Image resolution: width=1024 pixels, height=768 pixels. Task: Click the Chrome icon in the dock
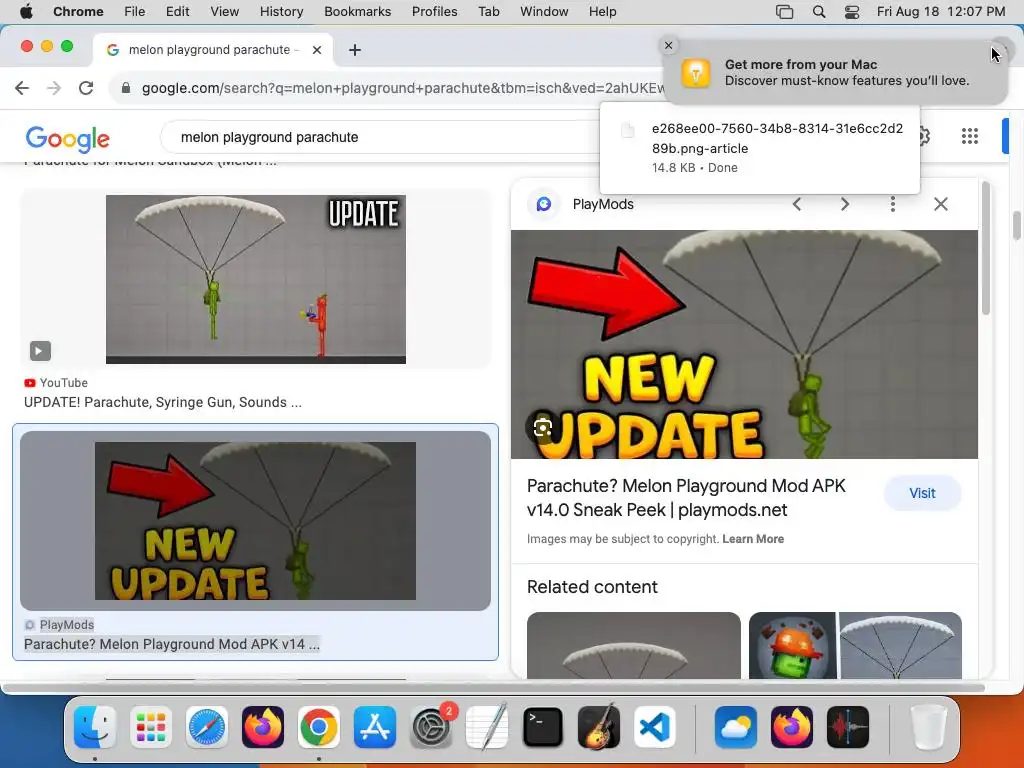319,727
